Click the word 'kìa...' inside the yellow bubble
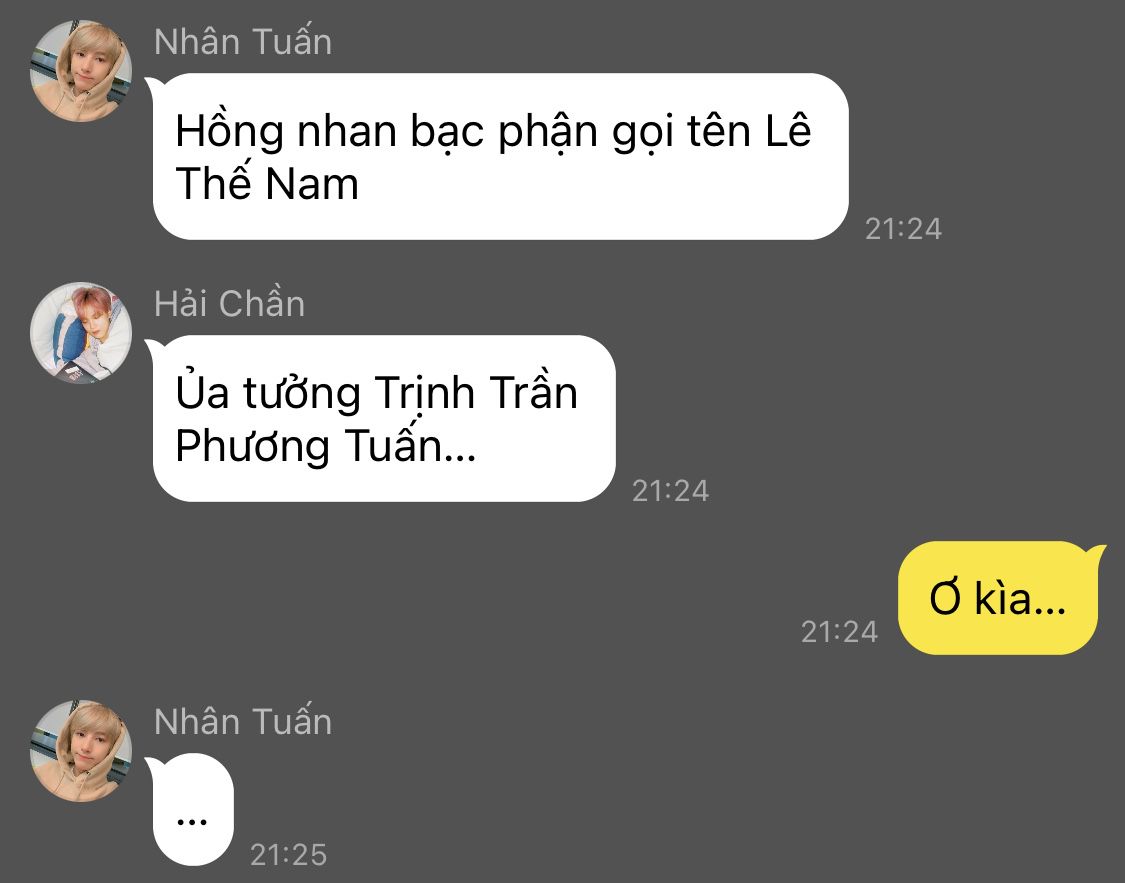This screenshot has width=1125, height=883. click(x=1020, y=598)
